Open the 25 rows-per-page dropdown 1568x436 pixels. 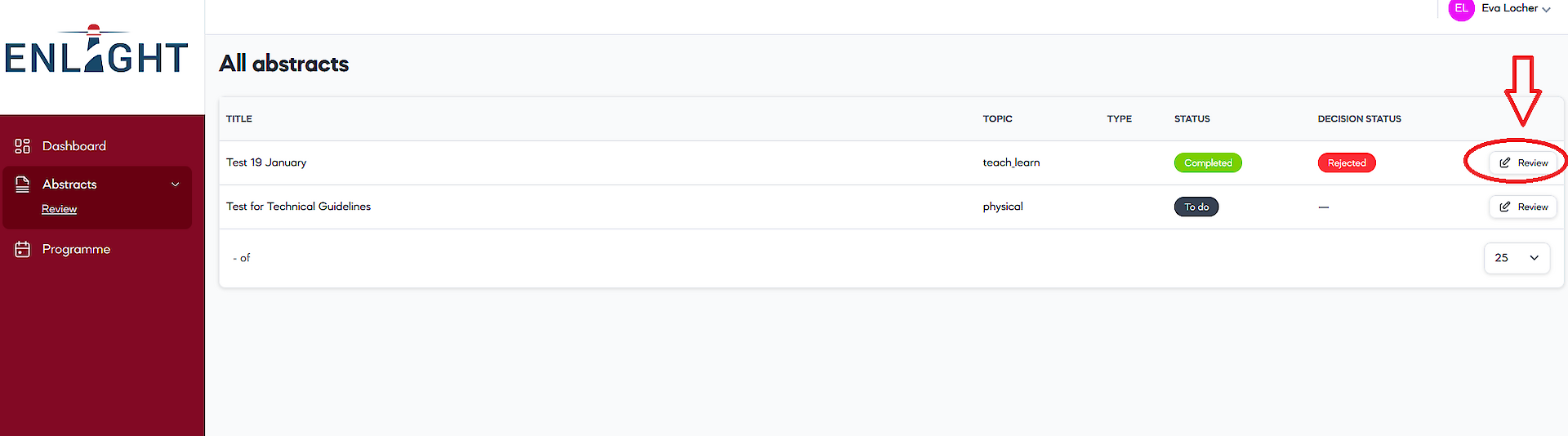click(x=1517, y=258)
